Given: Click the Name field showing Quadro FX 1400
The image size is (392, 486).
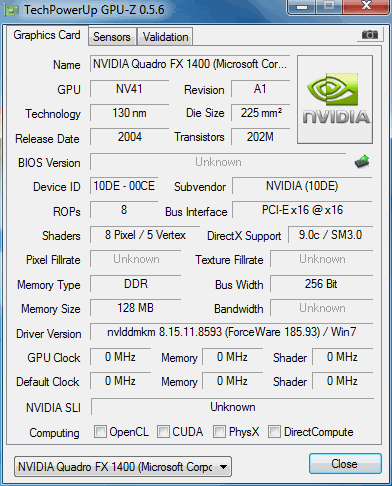Looking at the screenshot, I should (x=190, y=64).
